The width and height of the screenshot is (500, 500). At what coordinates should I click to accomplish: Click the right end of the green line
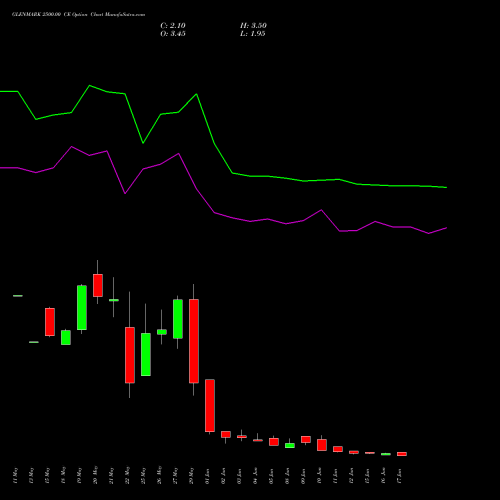pos(446,187)
